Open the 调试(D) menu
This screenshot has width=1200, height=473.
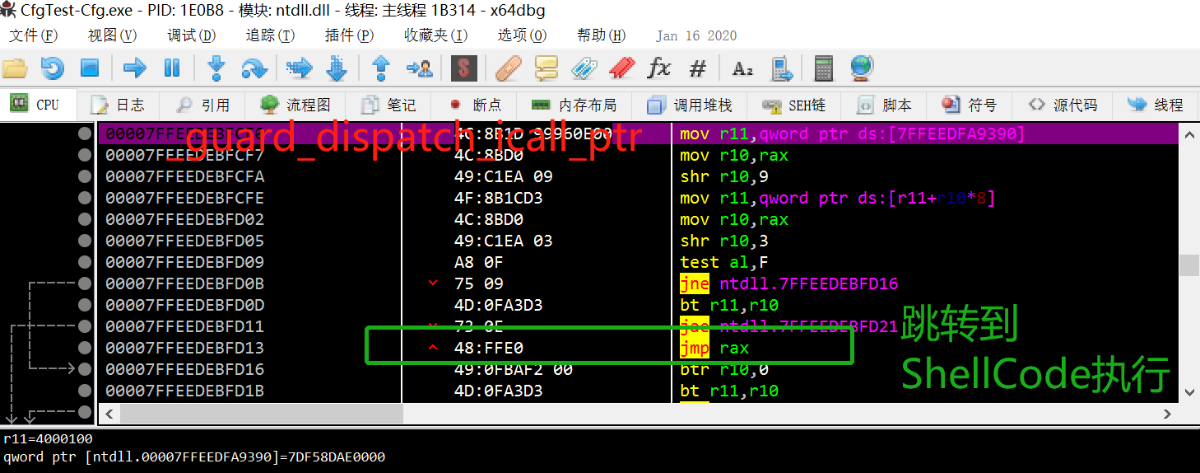click(x=191, y=35)
